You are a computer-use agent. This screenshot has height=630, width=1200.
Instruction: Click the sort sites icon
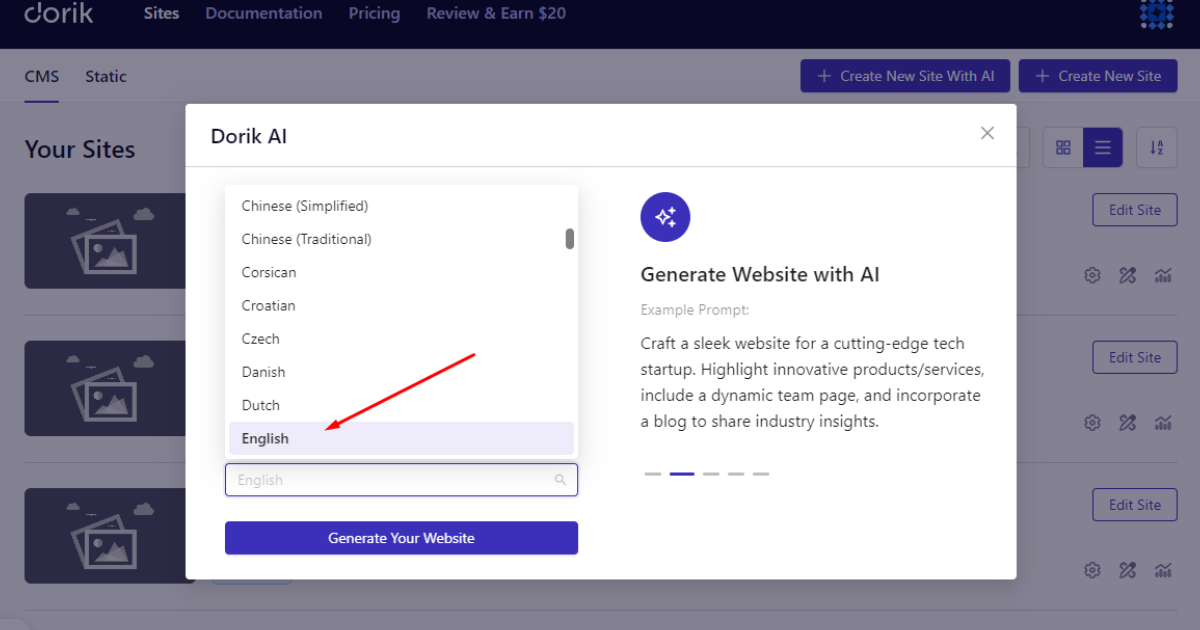tap(1156, 148)
